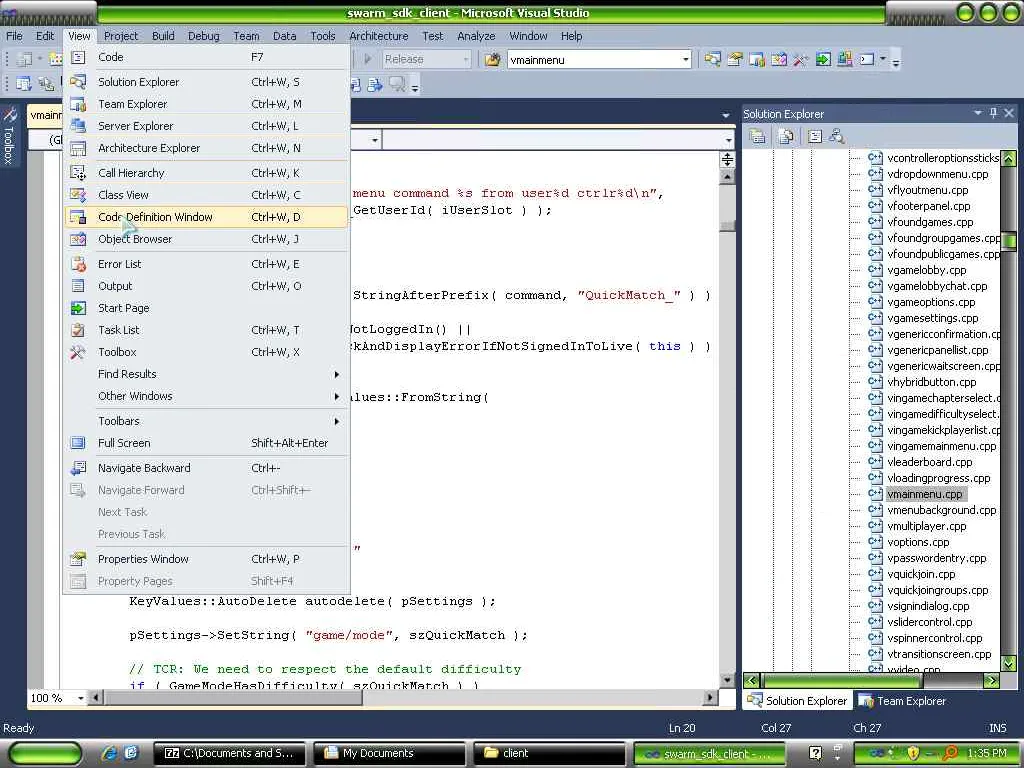Switch to C:\Documents and S... taskbar button

coord(231,753)
